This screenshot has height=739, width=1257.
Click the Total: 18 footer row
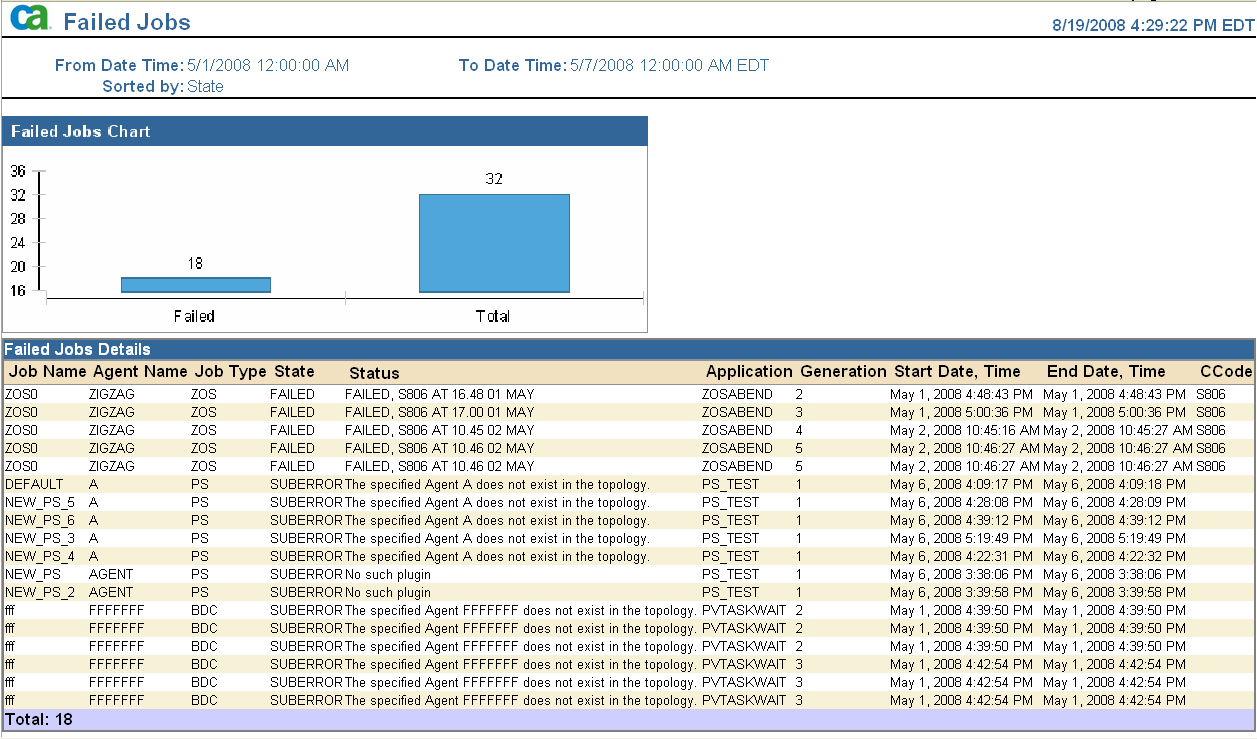39,719
